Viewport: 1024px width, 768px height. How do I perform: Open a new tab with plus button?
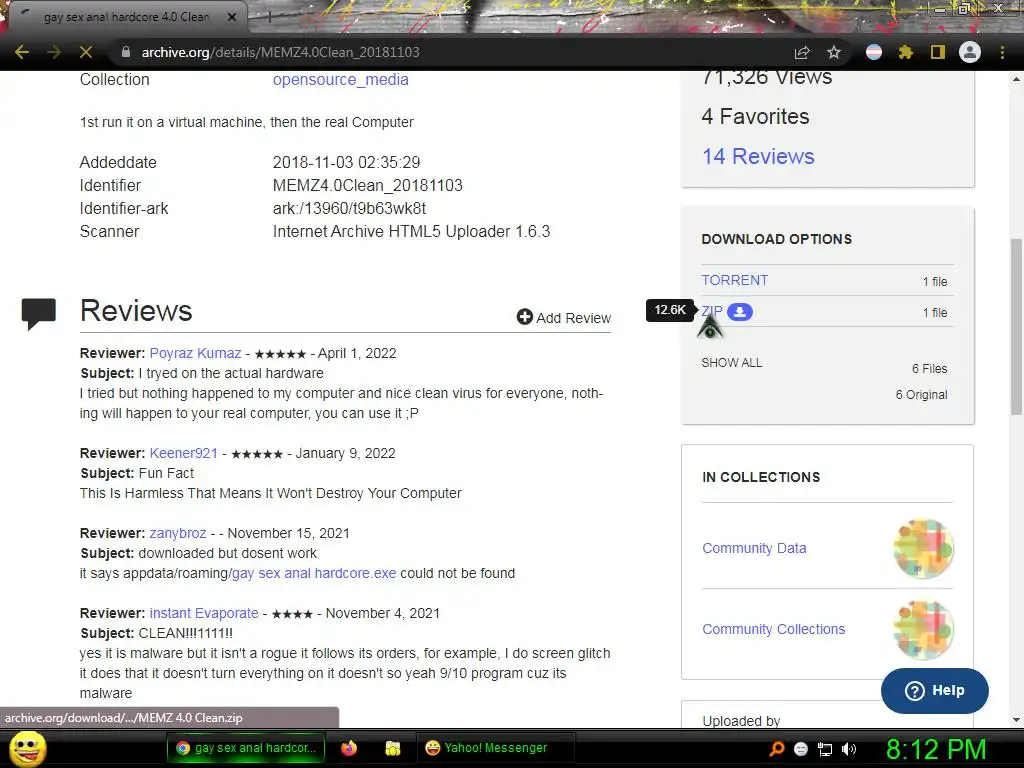(x=269, y=17)
